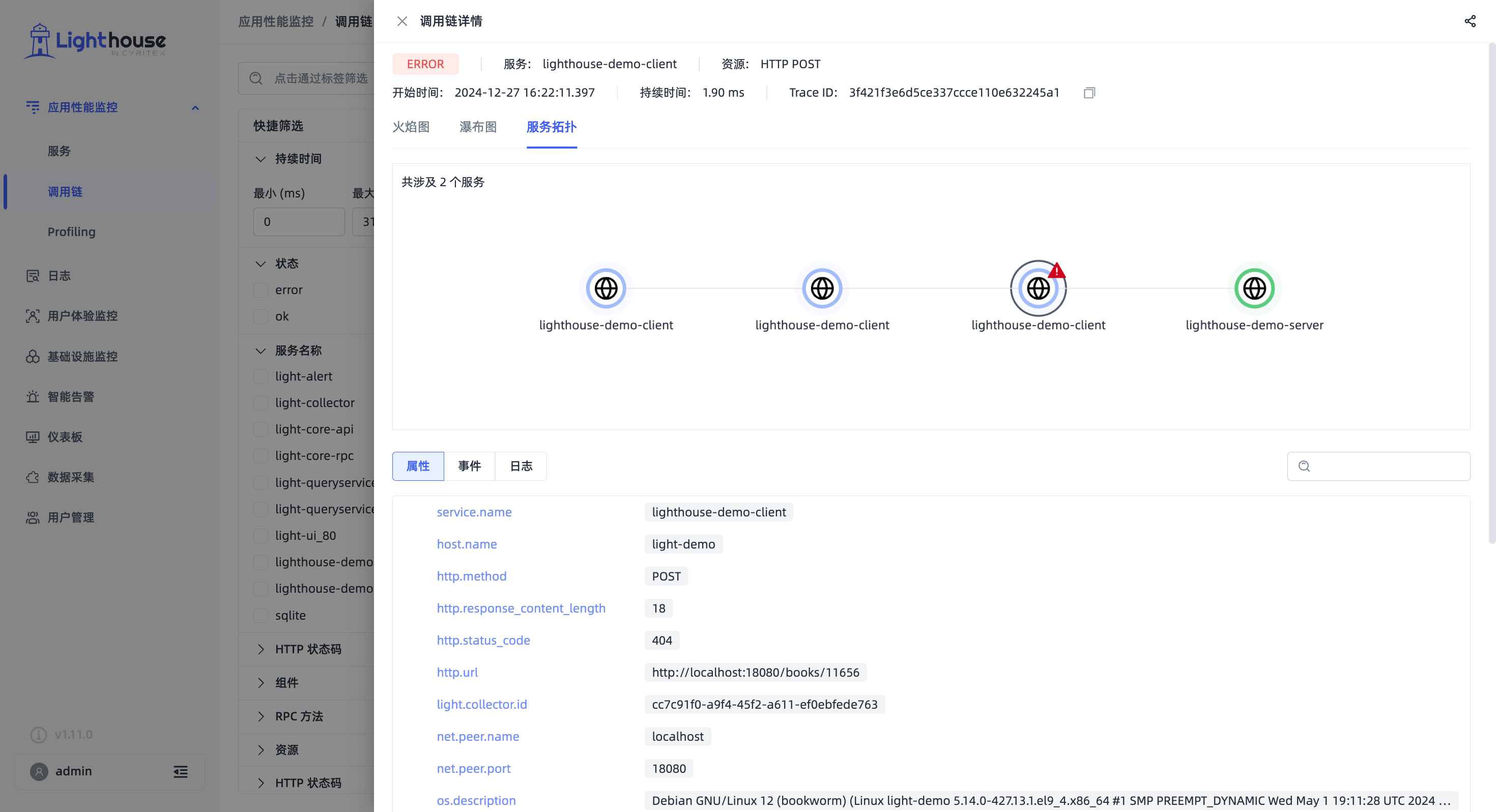This screenshot has height=812, width=1496.
Task: Select the 属性 tab
Action: [x=418, y=467]
